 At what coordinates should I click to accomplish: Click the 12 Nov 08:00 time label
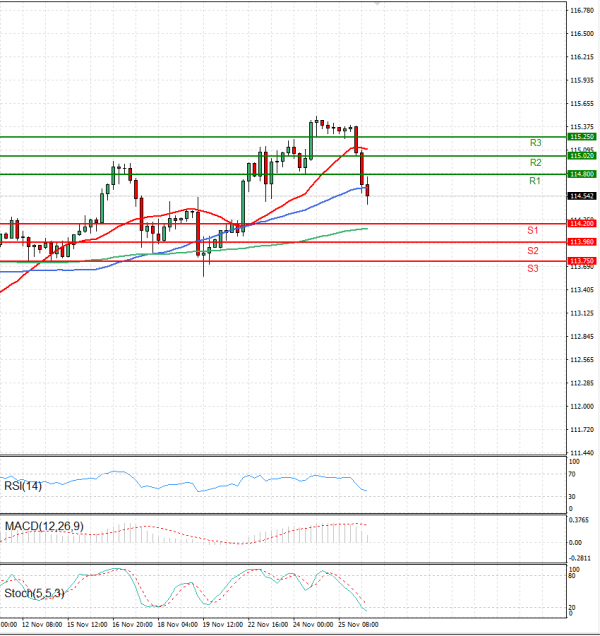point(42,625)
